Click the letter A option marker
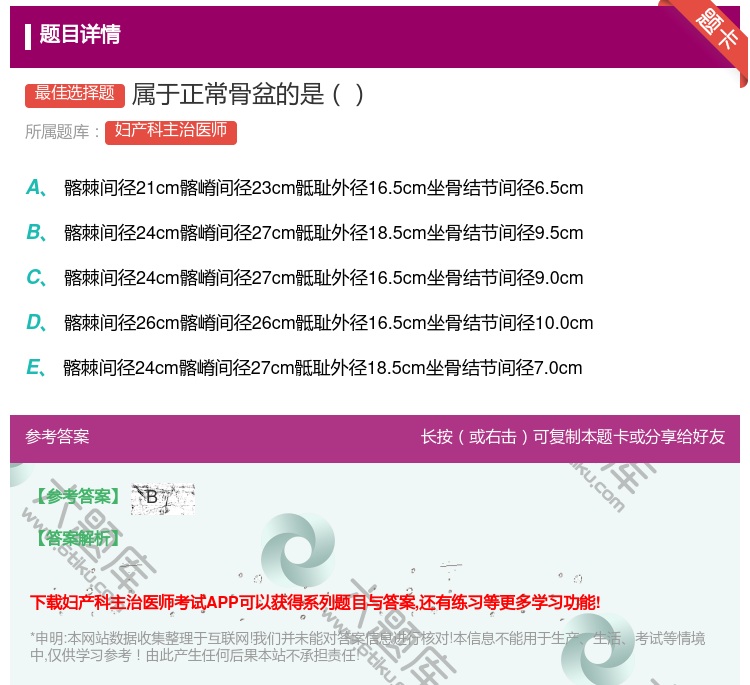The width and height of the screenshot is (750, 685). (36, 188)
